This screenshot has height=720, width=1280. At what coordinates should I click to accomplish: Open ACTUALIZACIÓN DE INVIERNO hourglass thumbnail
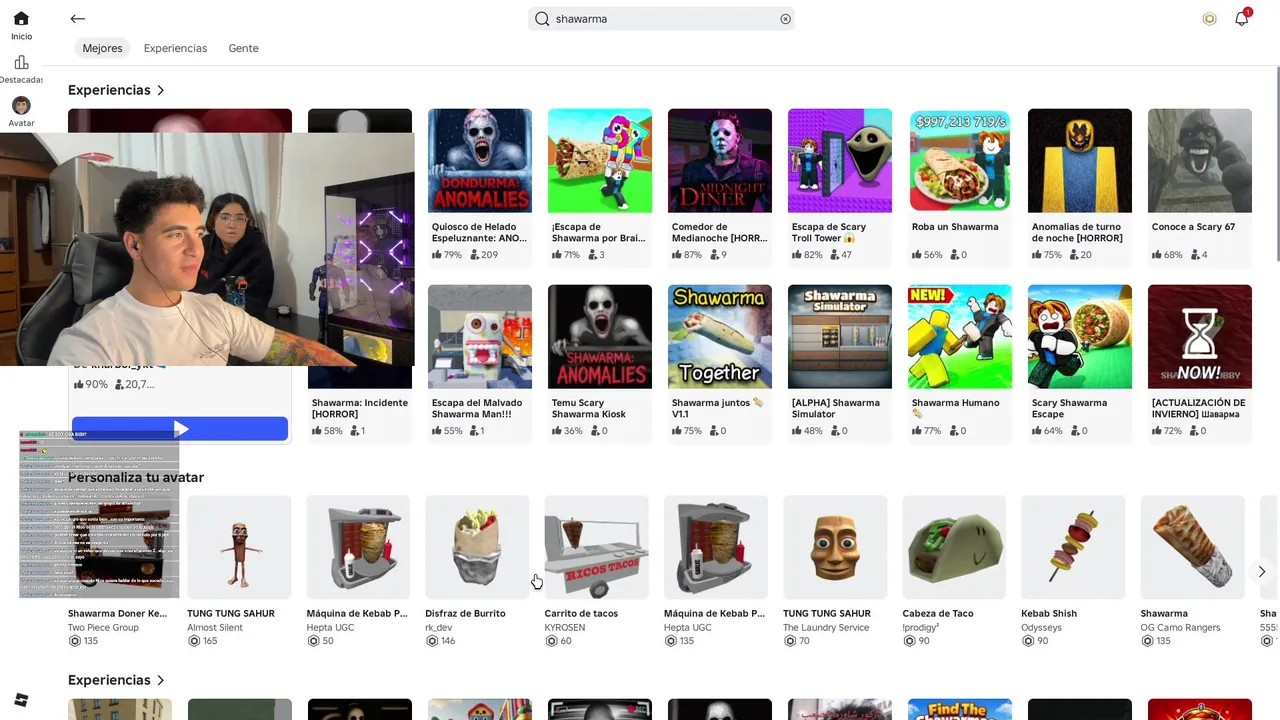1200,337
